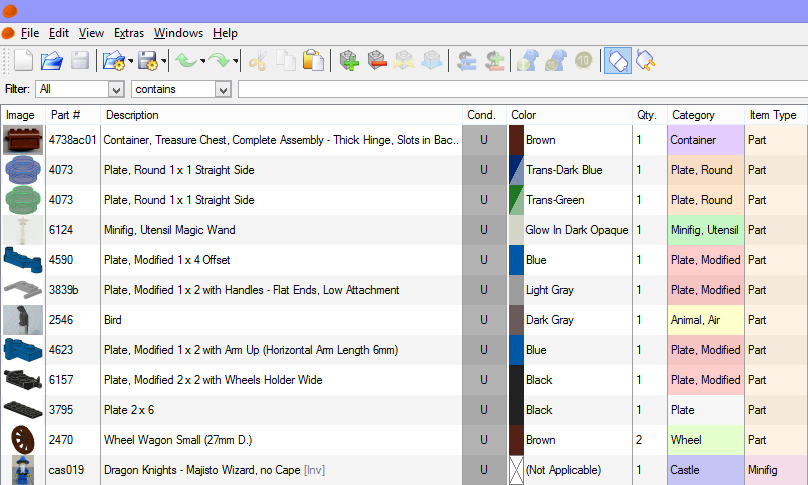This screenshot has height=485, width=808.
Task: Click 'Plate, Modified 1 x 4 Offset' description
Action: 167,260
